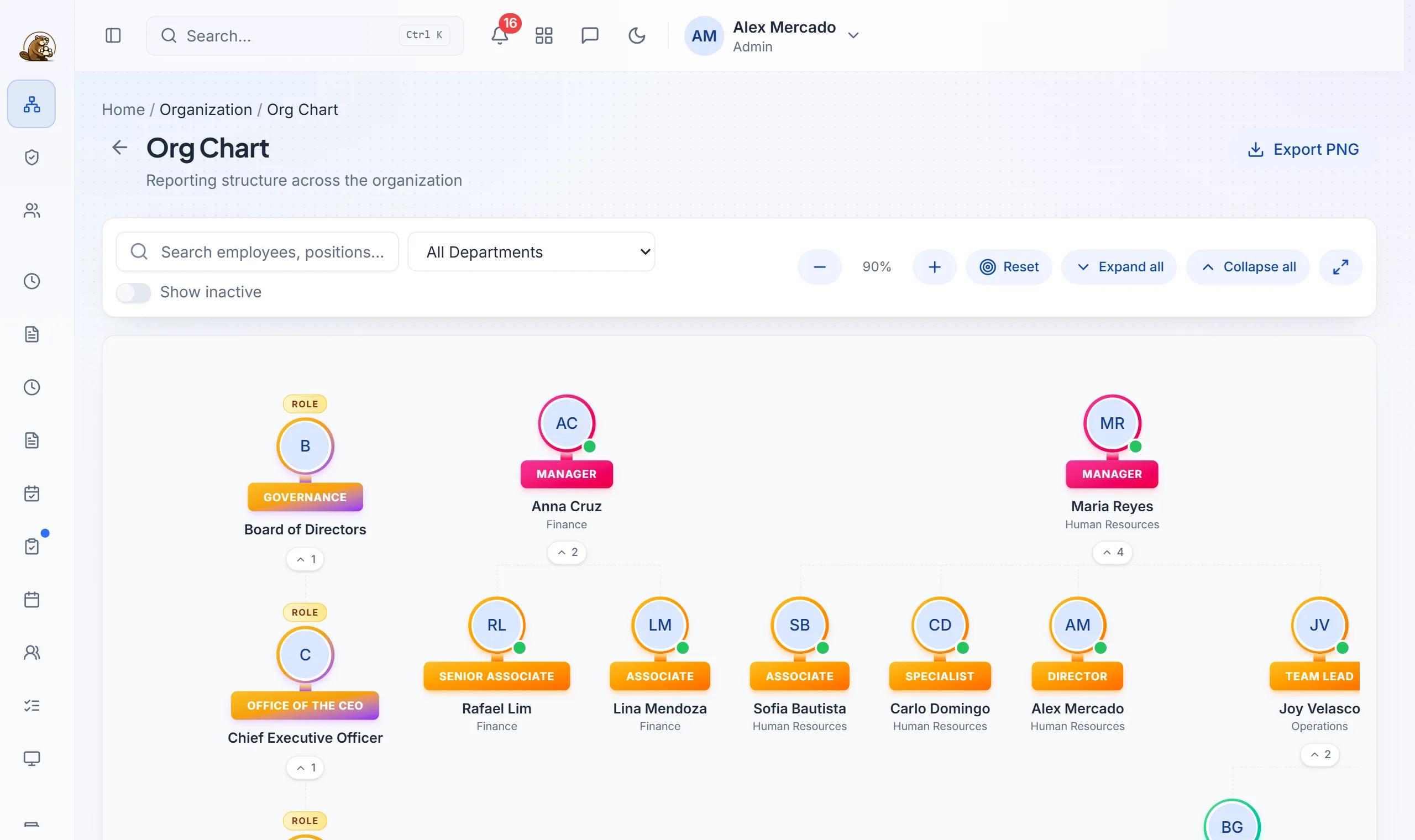Viewport: 1415px width, 840px height.
Task: Enter fullscreen with the expand arrows icon
Action: (1340, 266)
